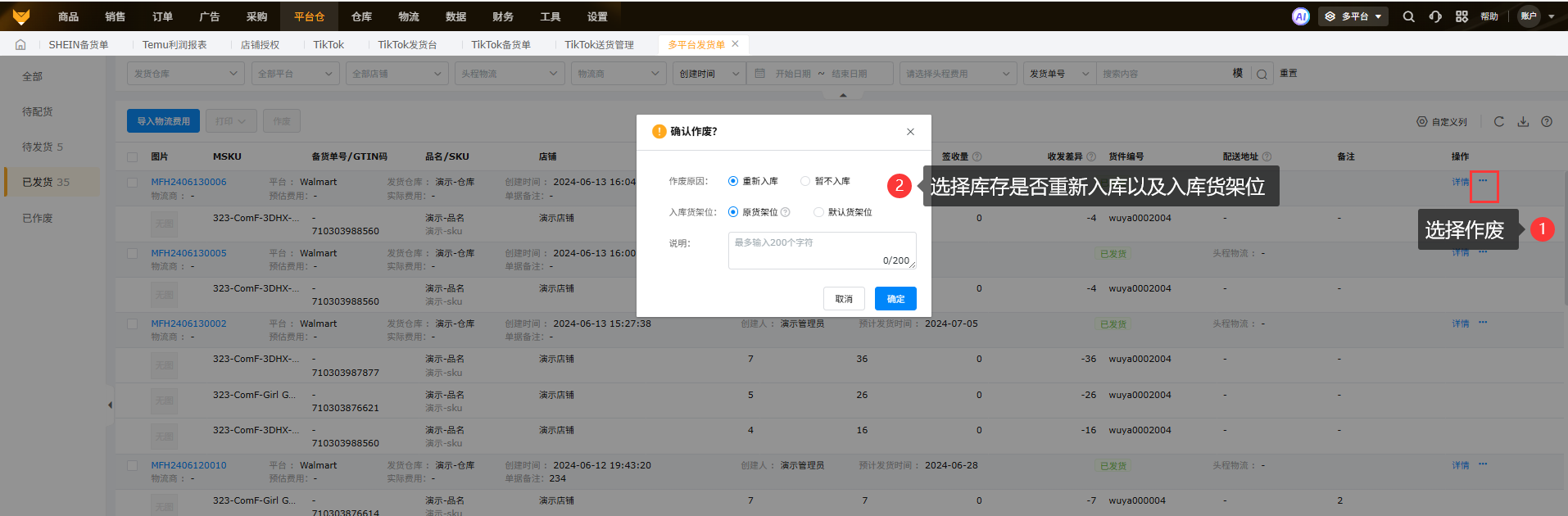Select the 暂不入库 radio option
This screenshot has width=1568, height=516.
[805, 181]
